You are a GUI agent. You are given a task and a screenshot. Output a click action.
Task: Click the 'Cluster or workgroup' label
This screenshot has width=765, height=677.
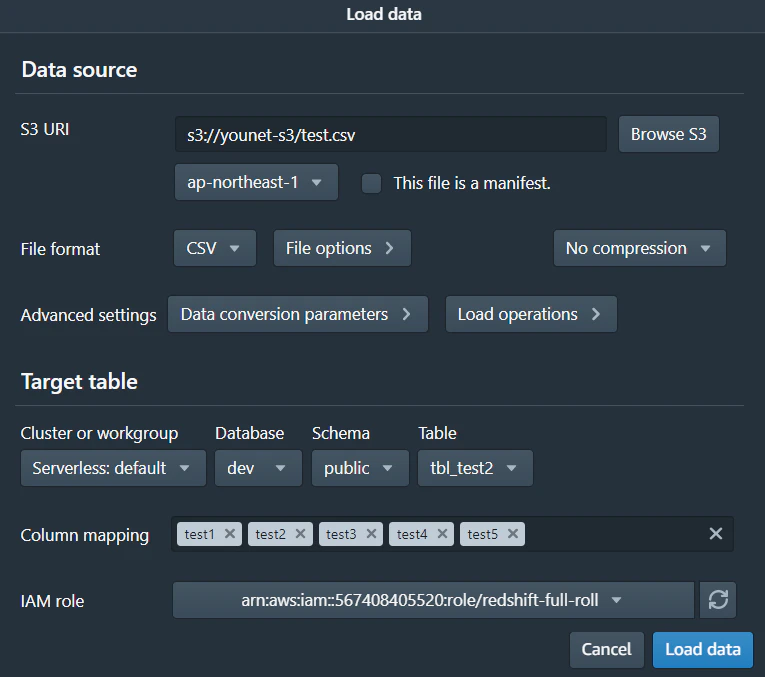[x=99, y=433]
